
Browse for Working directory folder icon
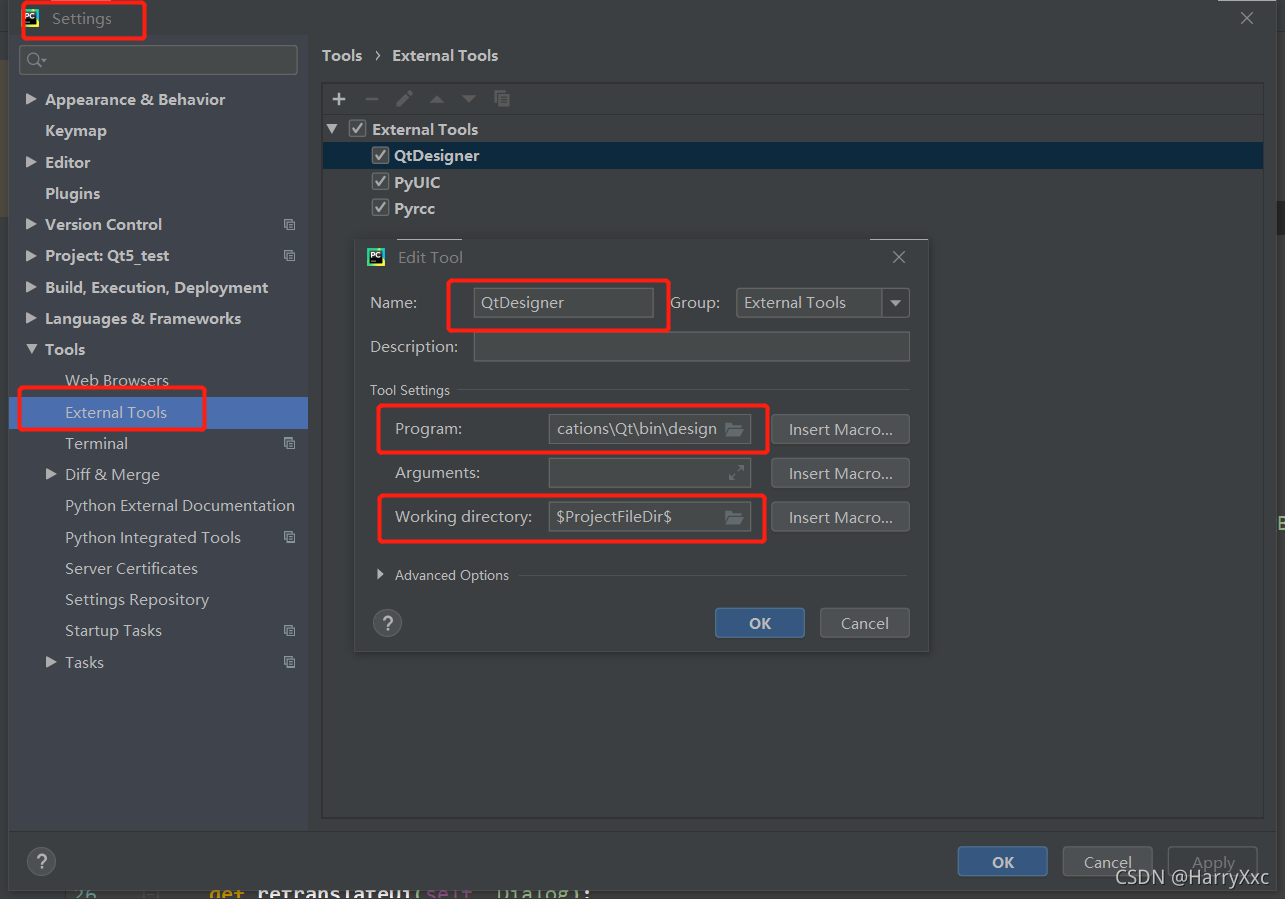tap(734, 517)
